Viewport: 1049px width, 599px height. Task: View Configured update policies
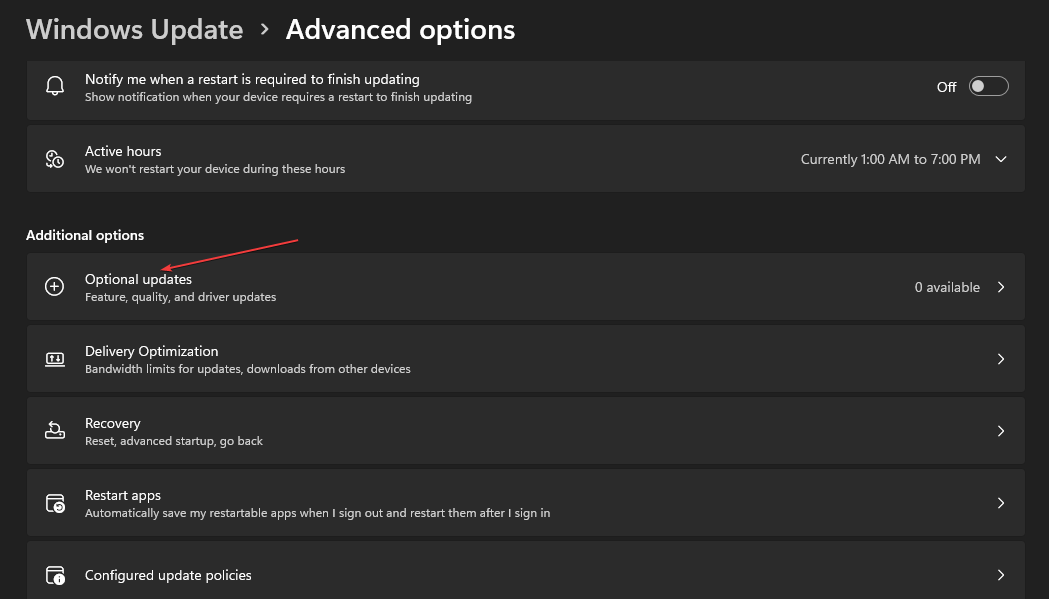1000,574
